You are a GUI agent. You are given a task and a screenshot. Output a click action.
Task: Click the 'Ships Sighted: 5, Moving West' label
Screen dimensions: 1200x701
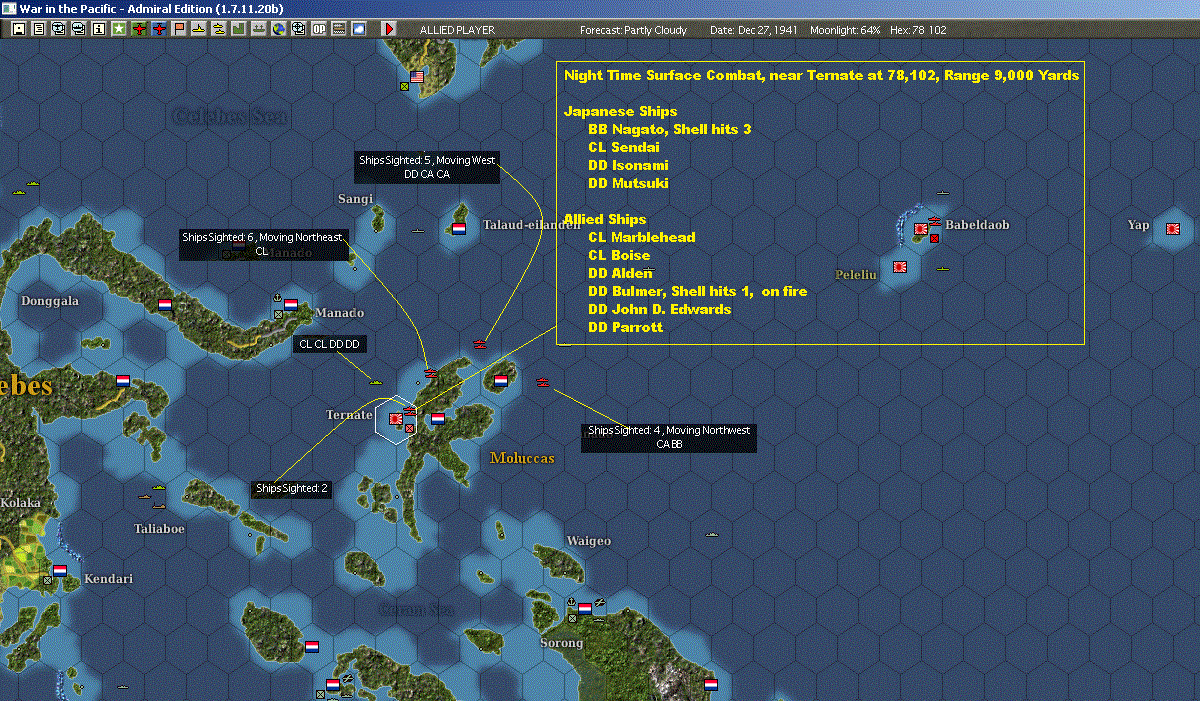click(x=427, y=167)
